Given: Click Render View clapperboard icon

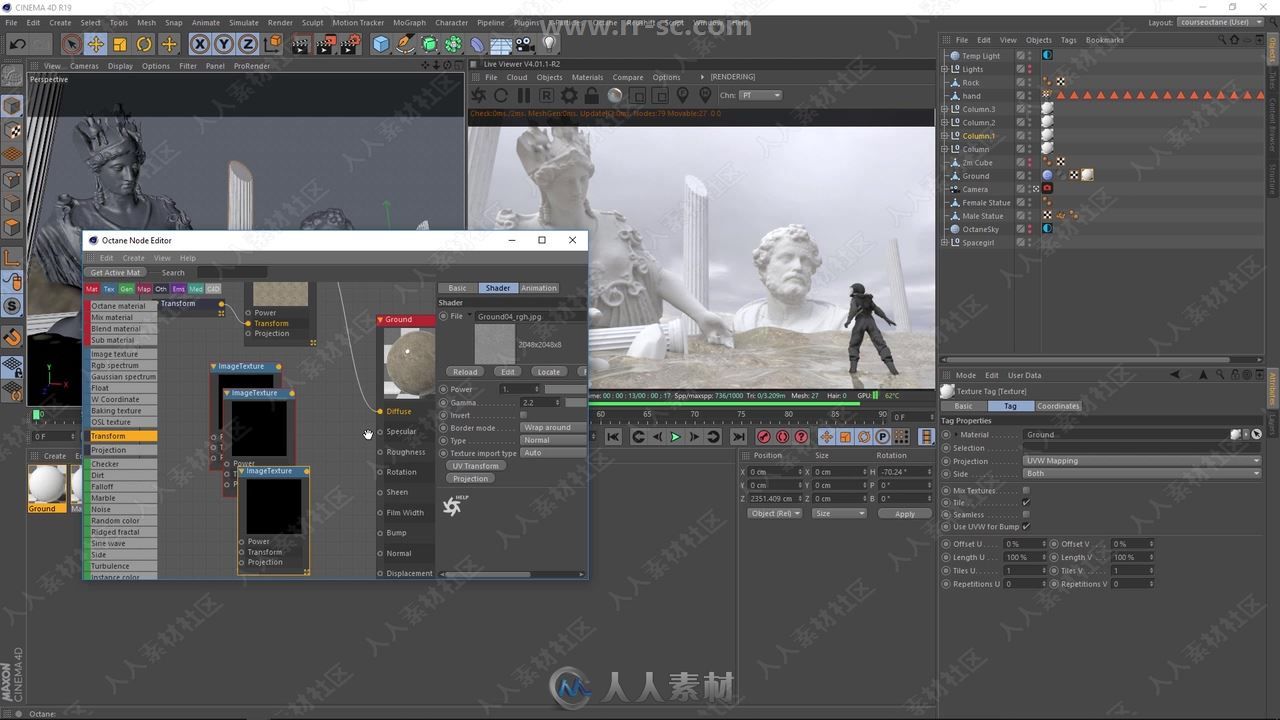Looking at the screenshot, I should (301, 44).
